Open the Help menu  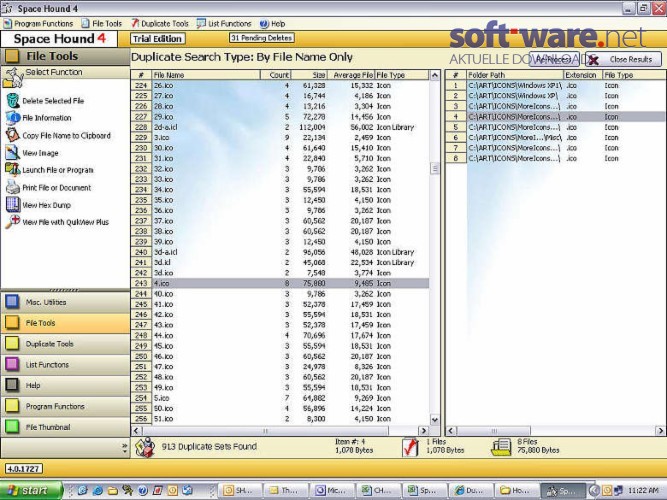(x=272, y=23)
